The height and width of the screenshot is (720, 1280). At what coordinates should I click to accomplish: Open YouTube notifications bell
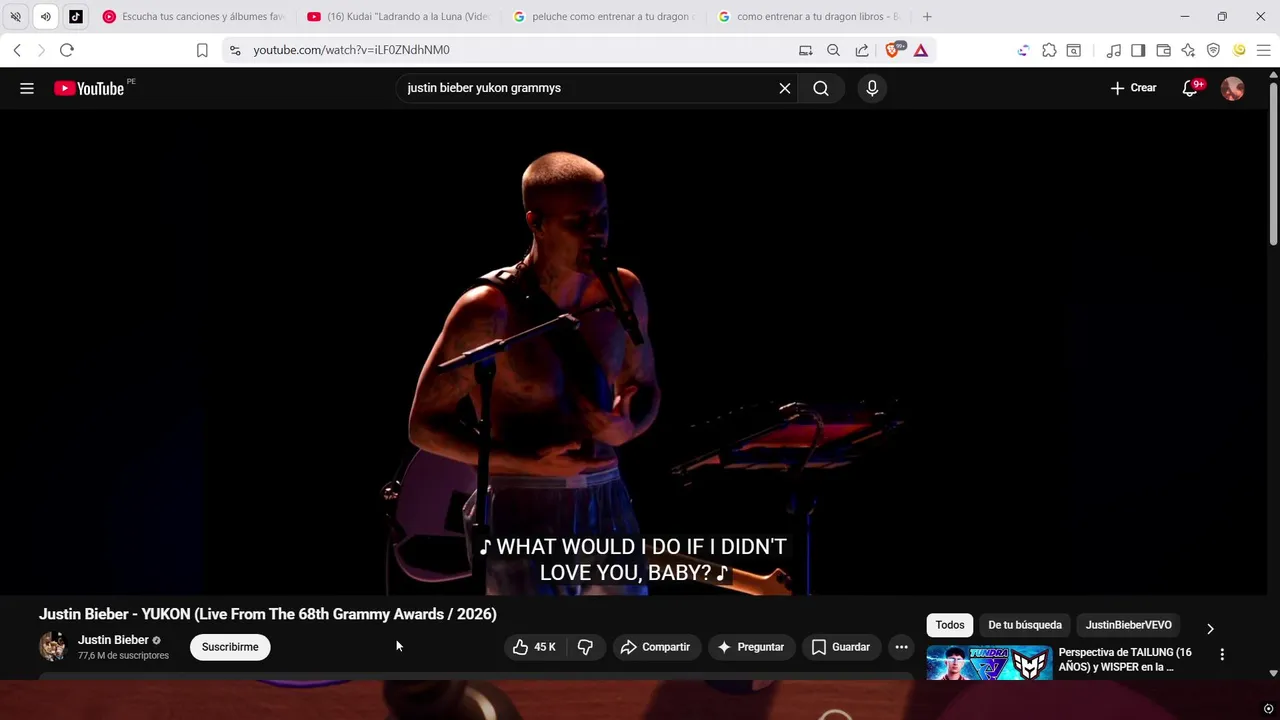pos(1190,88)
